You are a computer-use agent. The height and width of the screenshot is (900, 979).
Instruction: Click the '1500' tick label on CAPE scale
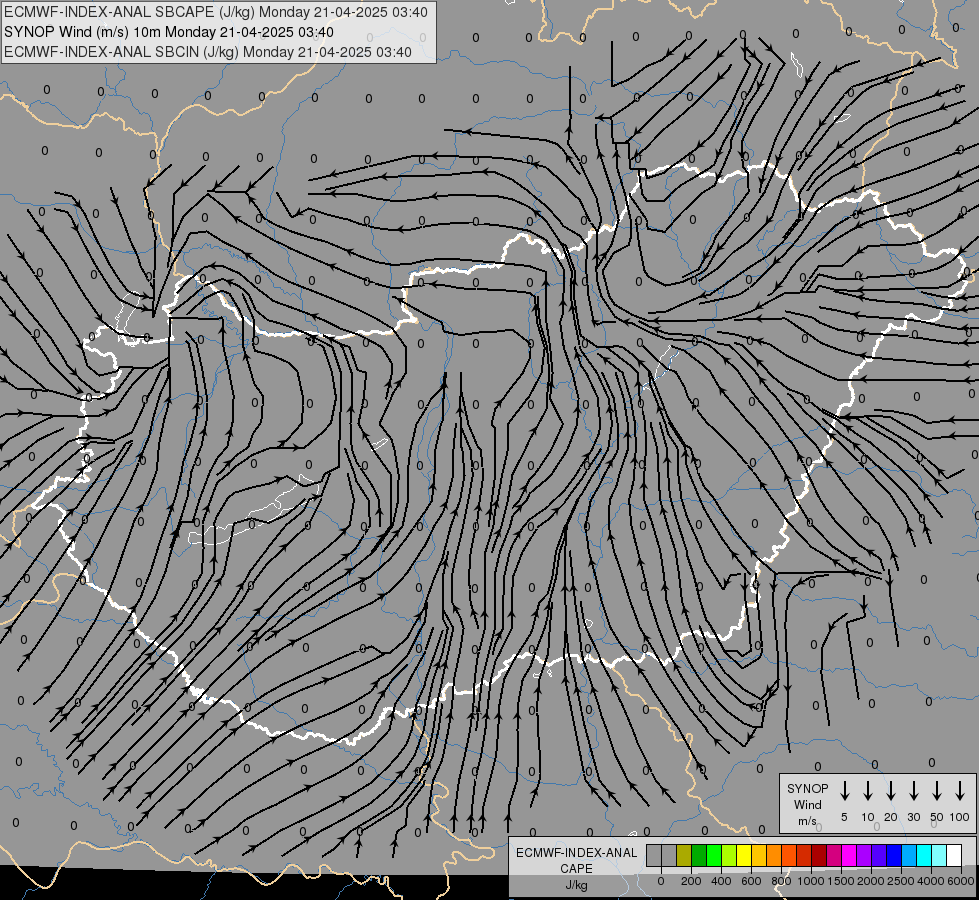tap(841, 881)
